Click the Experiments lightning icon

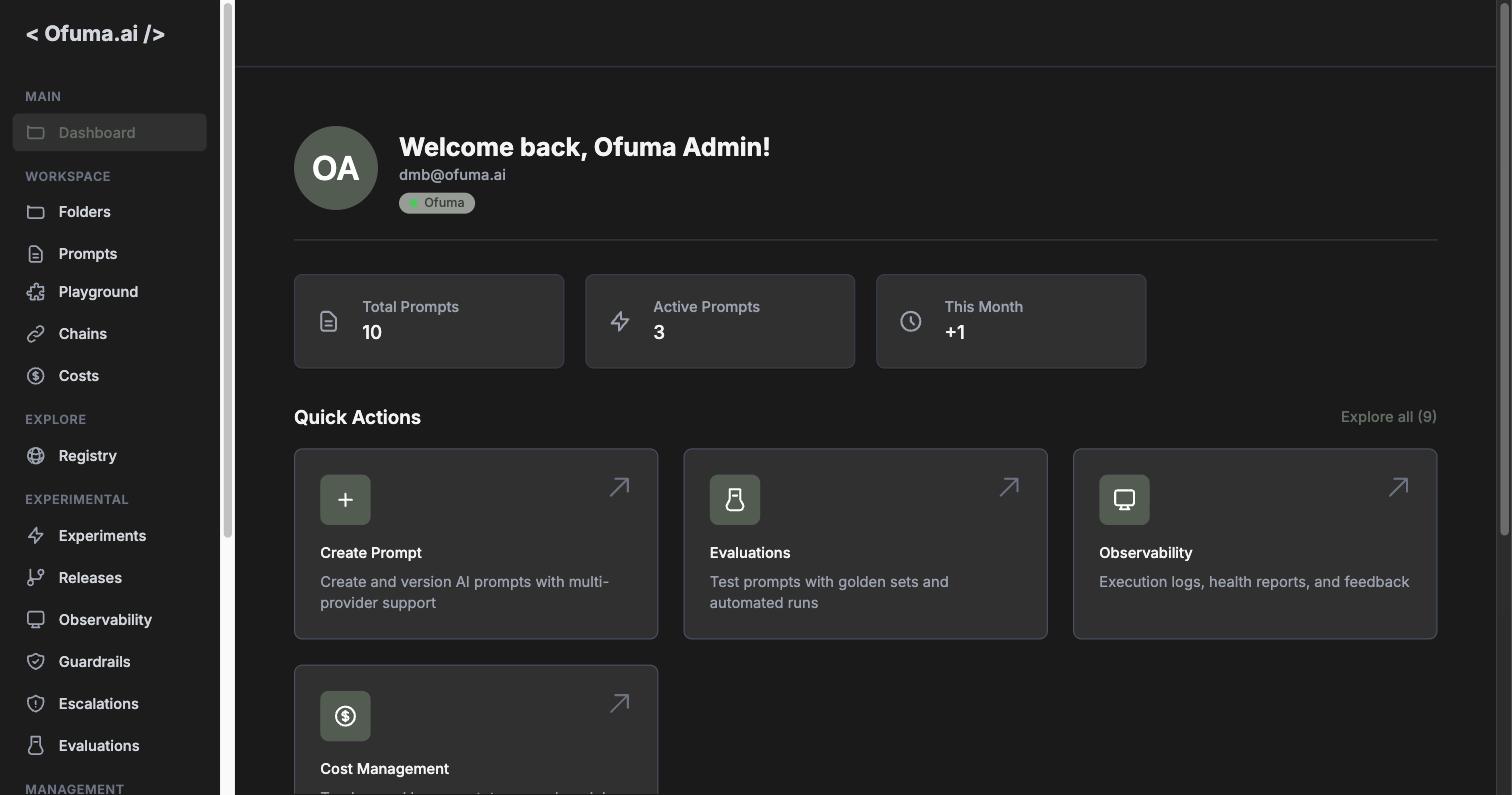click(x=36, y=536)
